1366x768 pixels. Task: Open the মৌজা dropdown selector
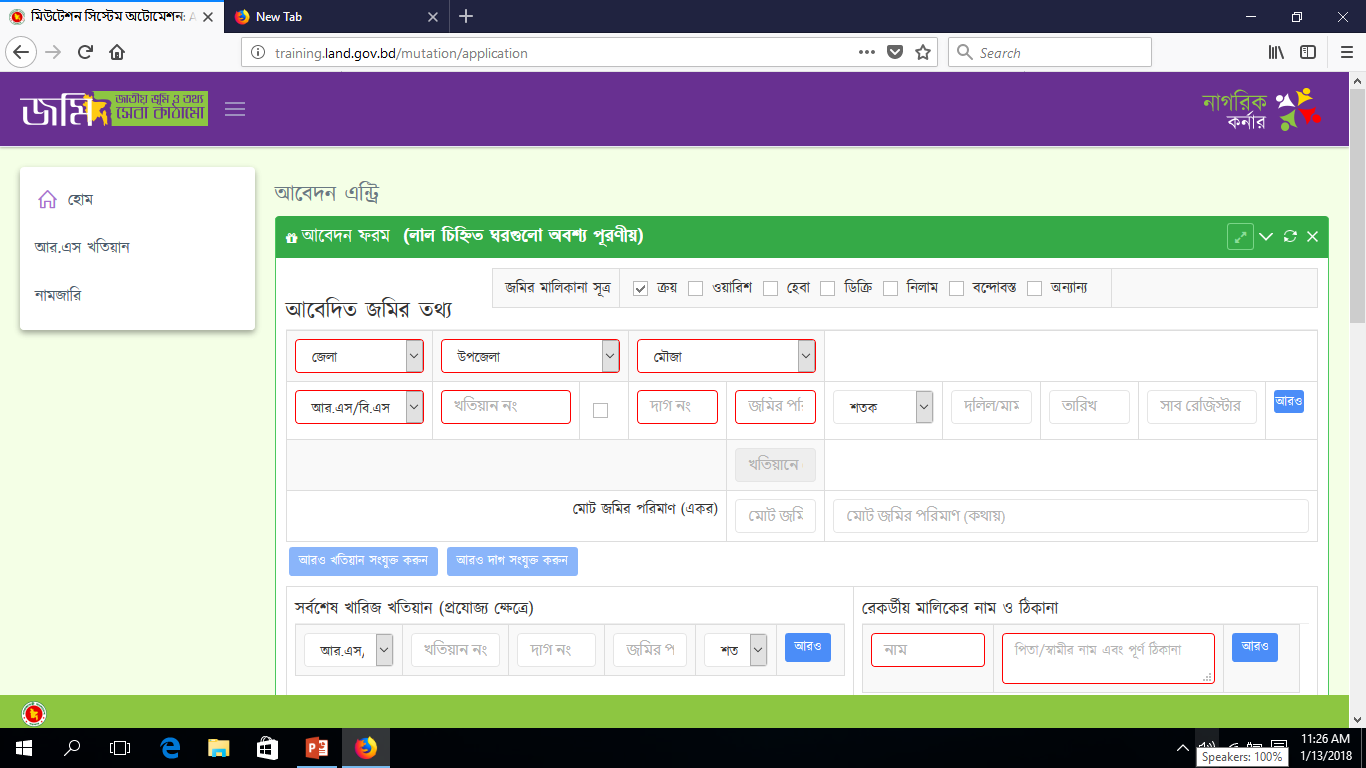pyautogui.click(x=726, y=356)
